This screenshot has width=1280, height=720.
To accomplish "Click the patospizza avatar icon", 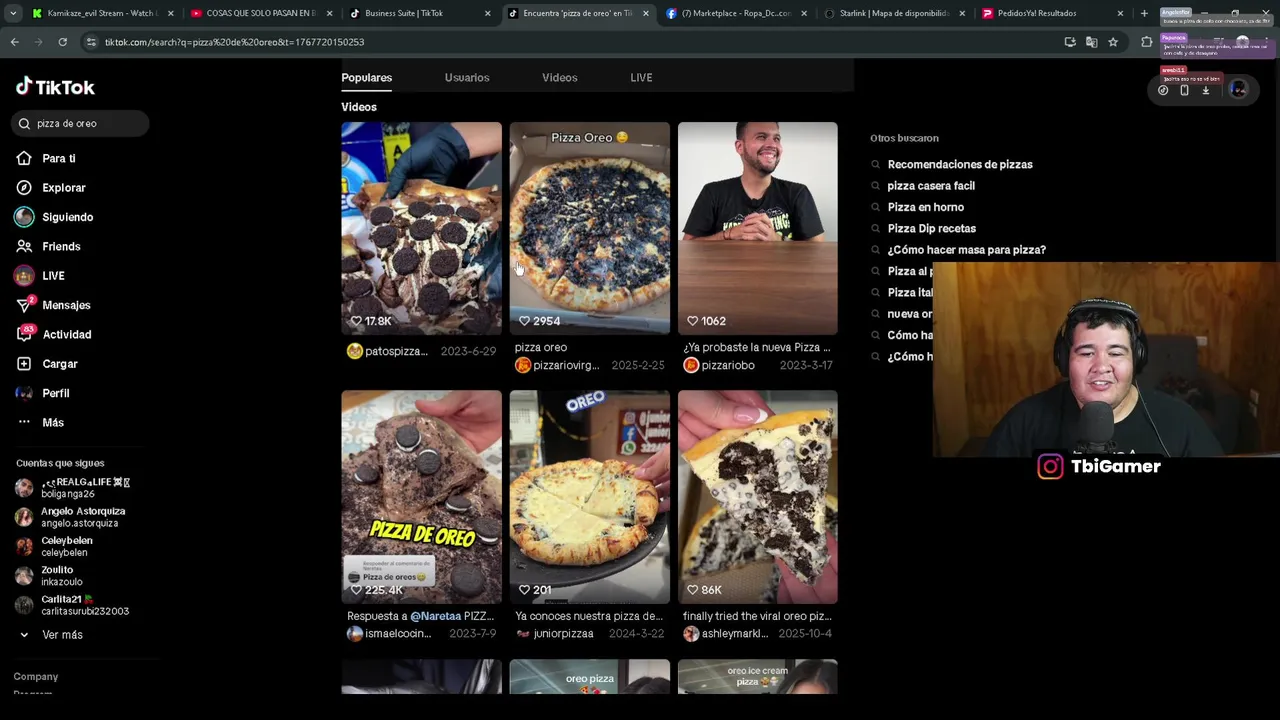I will click(354, 351).
